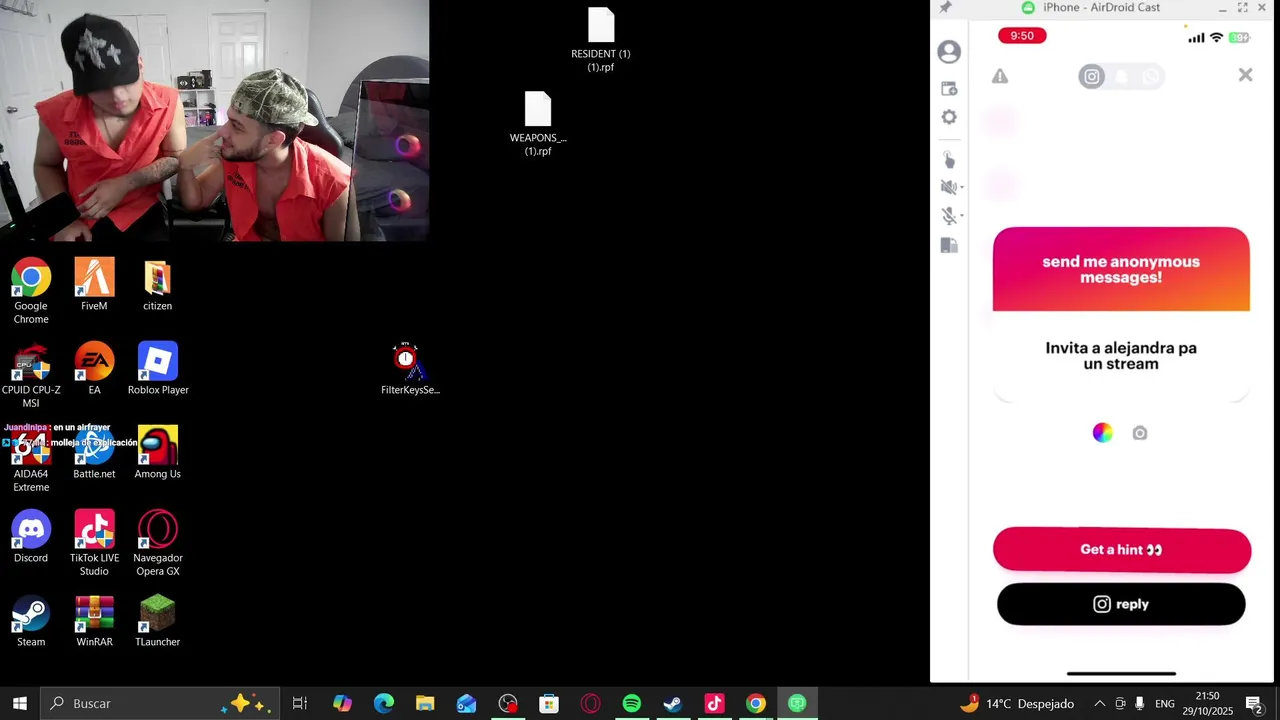Screen dimensions: 1280x720
Task: Click the system tray microphone icon
Action: click(x=1139, y=703)
